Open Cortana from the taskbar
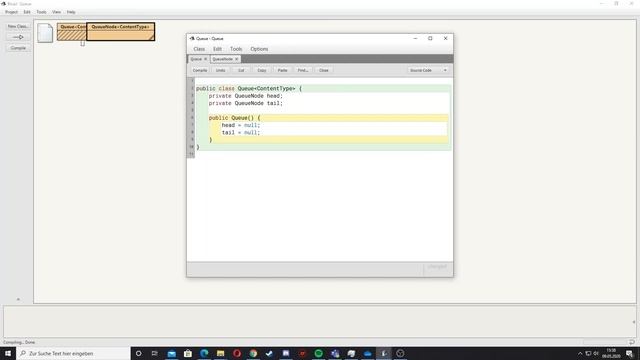 click(138, 353)
